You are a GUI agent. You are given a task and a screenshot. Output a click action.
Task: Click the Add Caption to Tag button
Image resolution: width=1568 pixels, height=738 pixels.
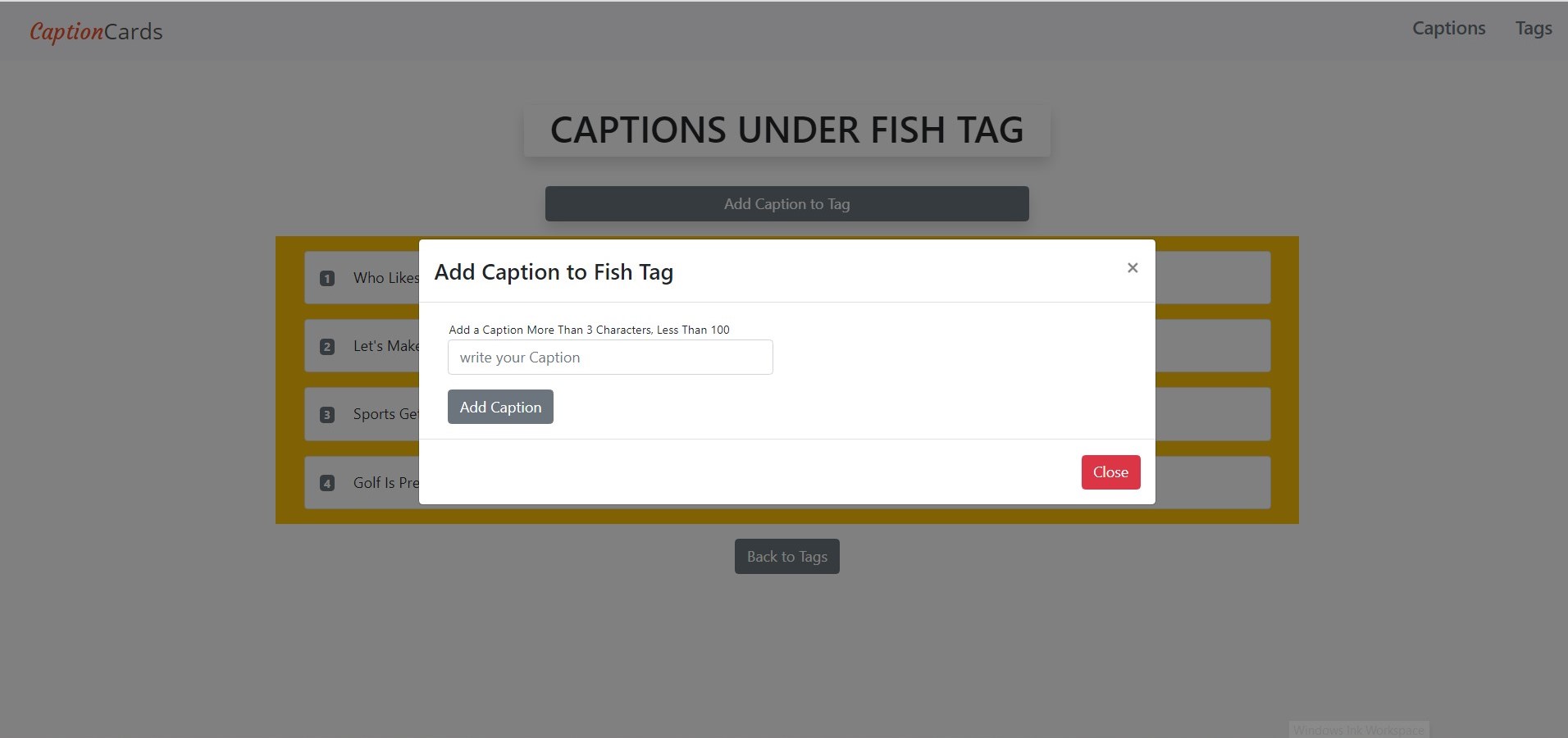tap(786, 203)
